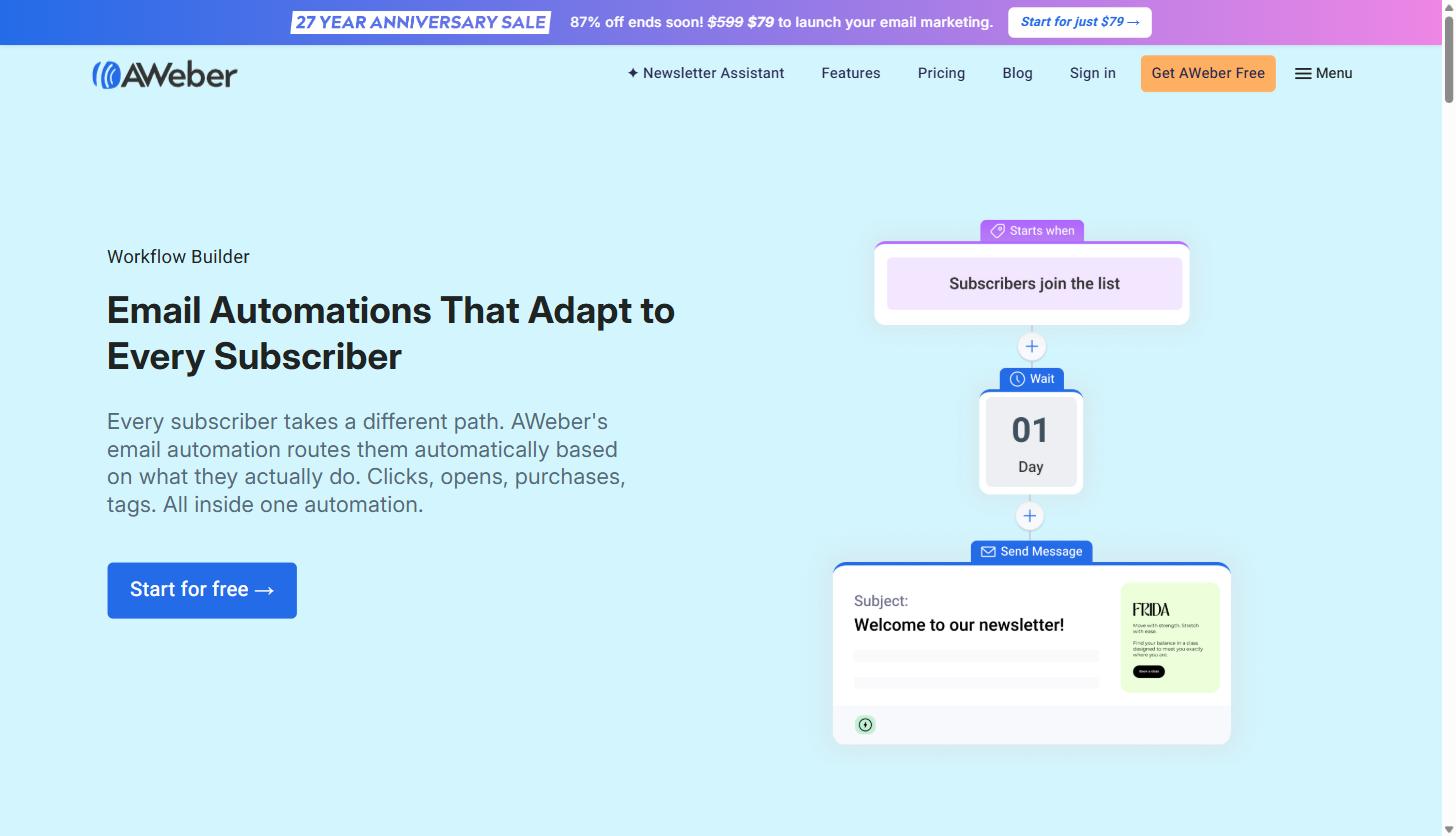Open the Pricing page
This screenshot has height=836, width=1456.
click(941, 73)
